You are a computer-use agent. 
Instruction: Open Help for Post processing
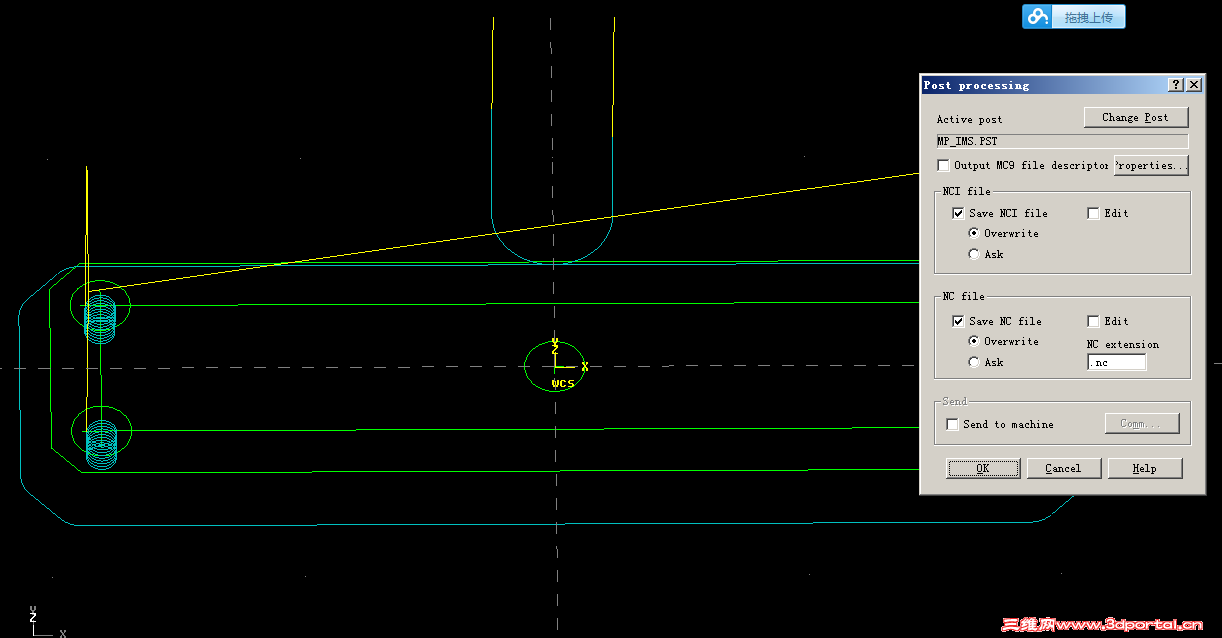[1144, 468]
